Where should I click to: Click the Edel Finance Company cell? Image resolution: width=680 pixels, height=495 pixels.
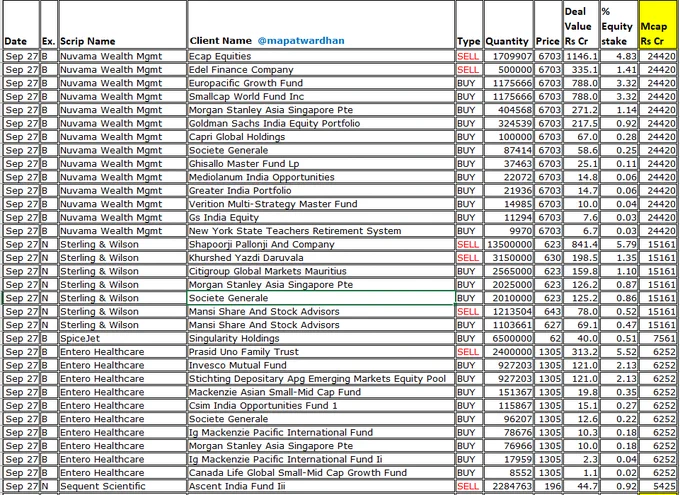pyautogui.click(x=321, y=69)
